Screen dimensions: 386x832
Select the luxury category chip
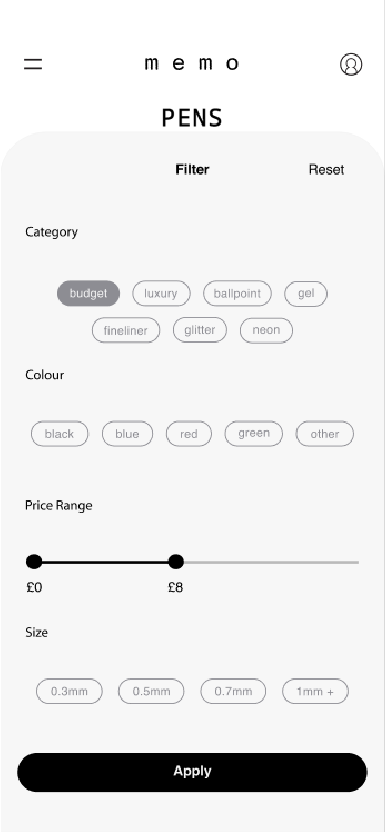(161, 293)
